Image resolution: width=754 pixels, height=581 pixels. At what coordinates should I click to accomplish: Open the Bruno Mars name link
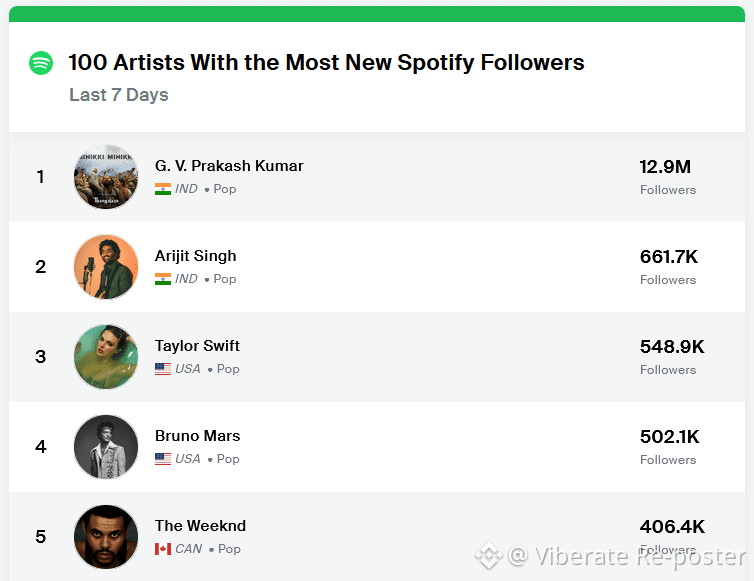point(197,436)
